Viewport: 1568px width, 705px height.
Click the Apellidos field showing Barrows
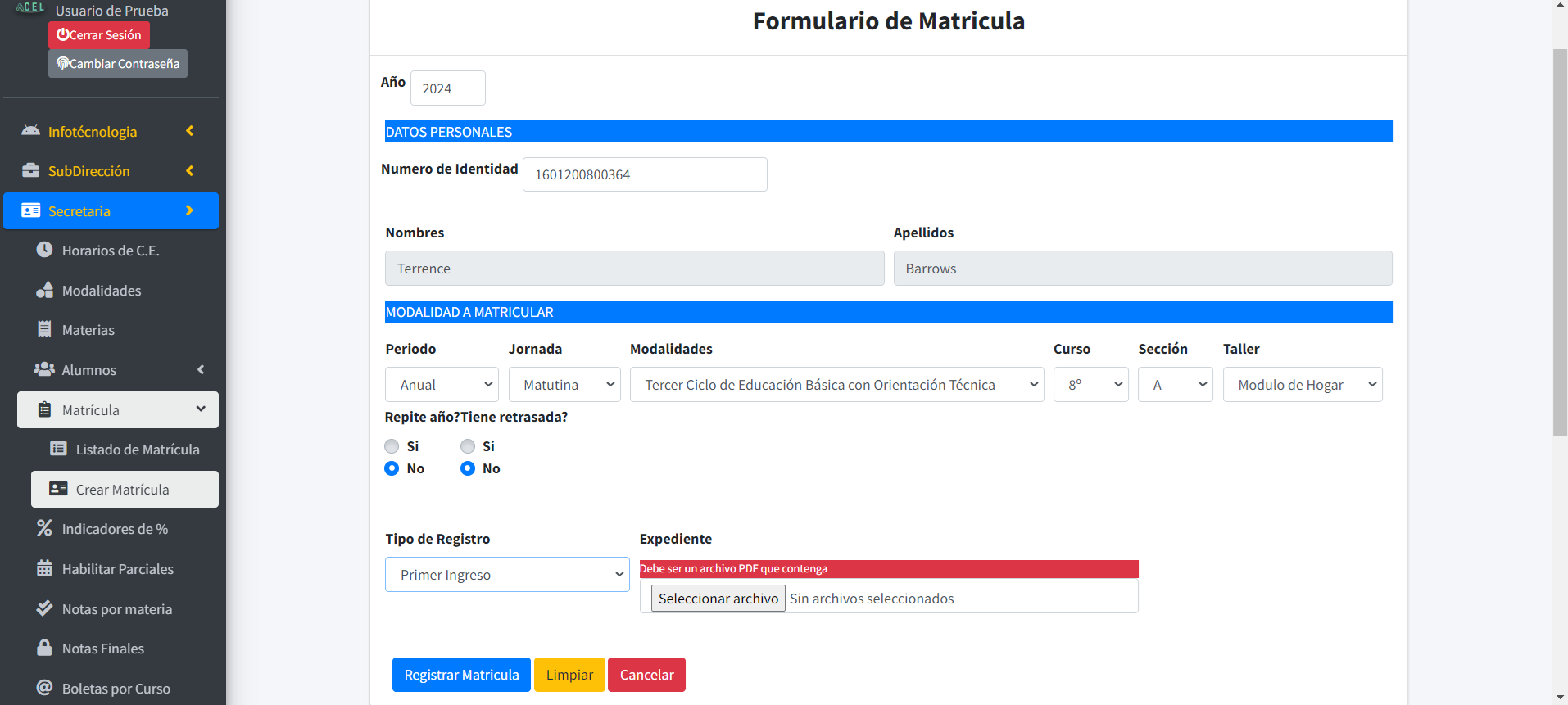pos(1143,268)
